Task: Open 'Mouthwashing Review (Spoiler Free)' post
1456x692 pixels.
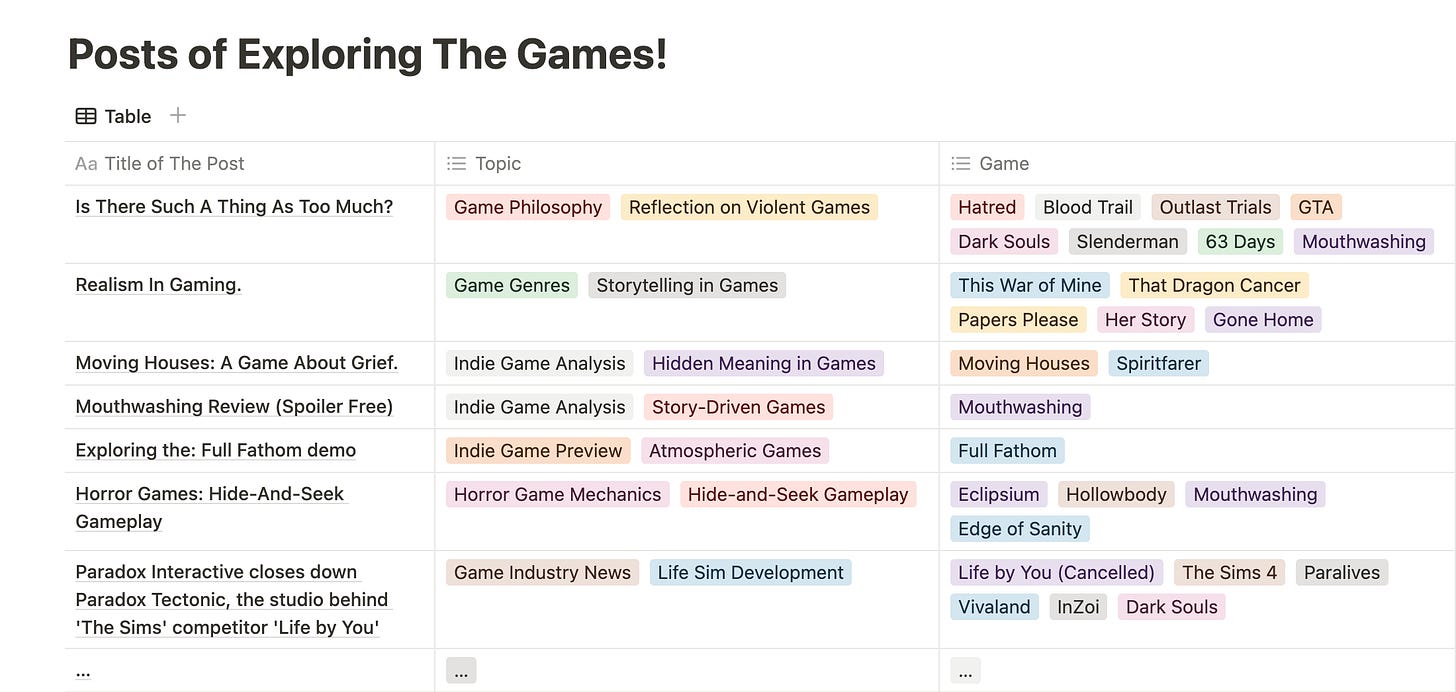Action: [x=234, y=406]
